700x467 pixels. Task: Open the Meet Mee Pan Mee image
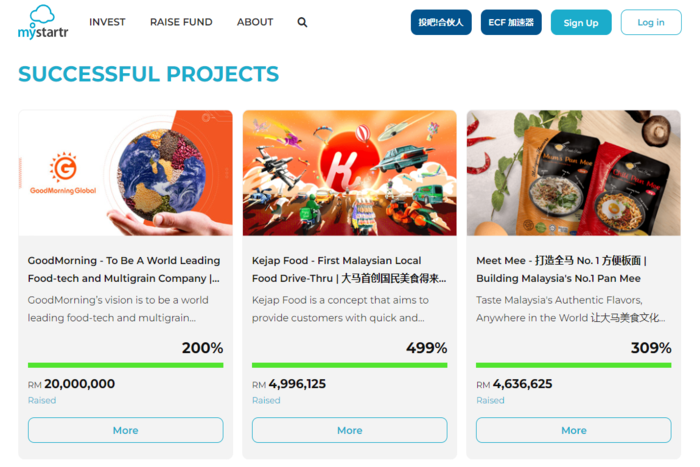pyautogui.click(x=574, y=173)
